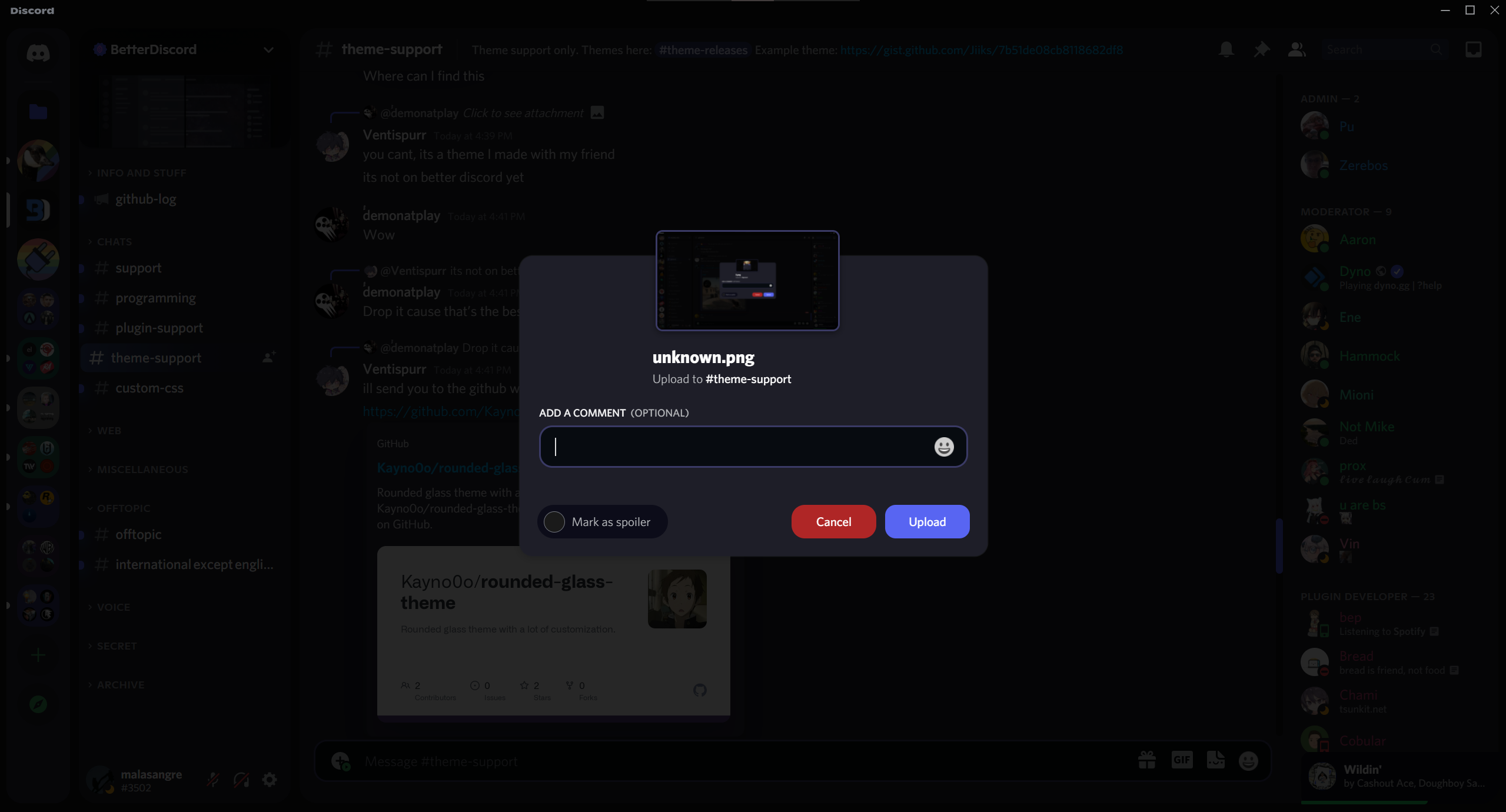Click the malasangre user avatar
The height and width of the screenshot is (812, 1506).
pos(101,780)
